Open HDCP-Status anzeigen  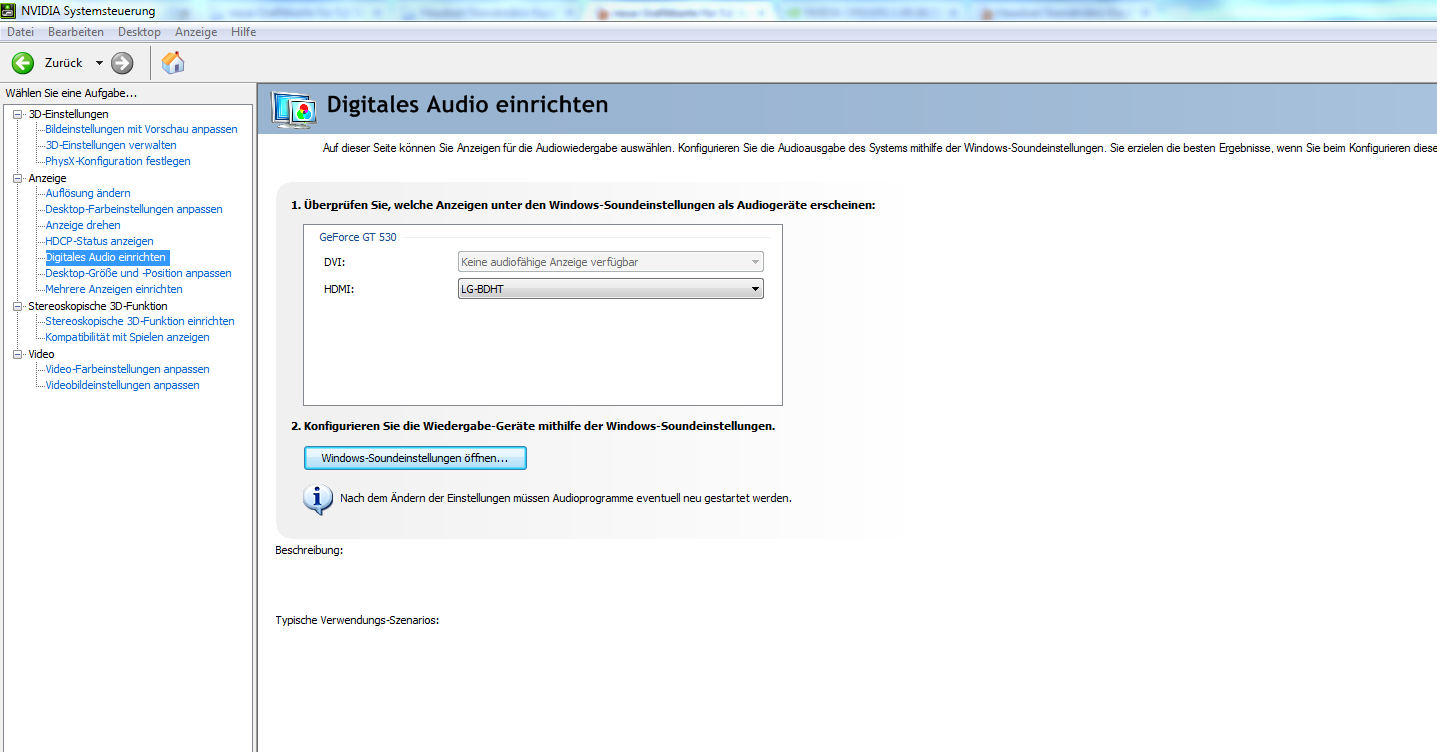(x=100, y=241)
